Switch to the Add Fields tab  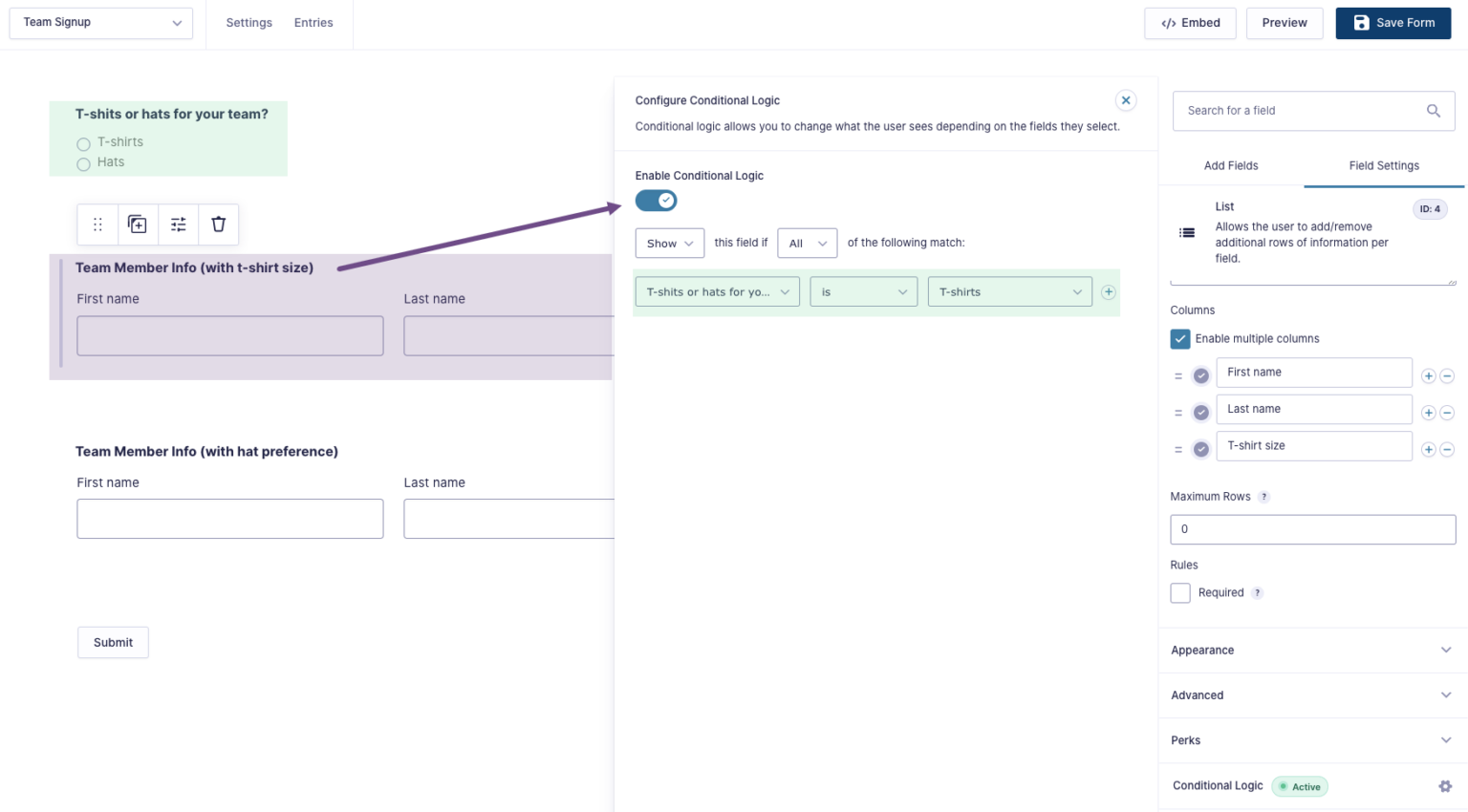coord(1231,166)
